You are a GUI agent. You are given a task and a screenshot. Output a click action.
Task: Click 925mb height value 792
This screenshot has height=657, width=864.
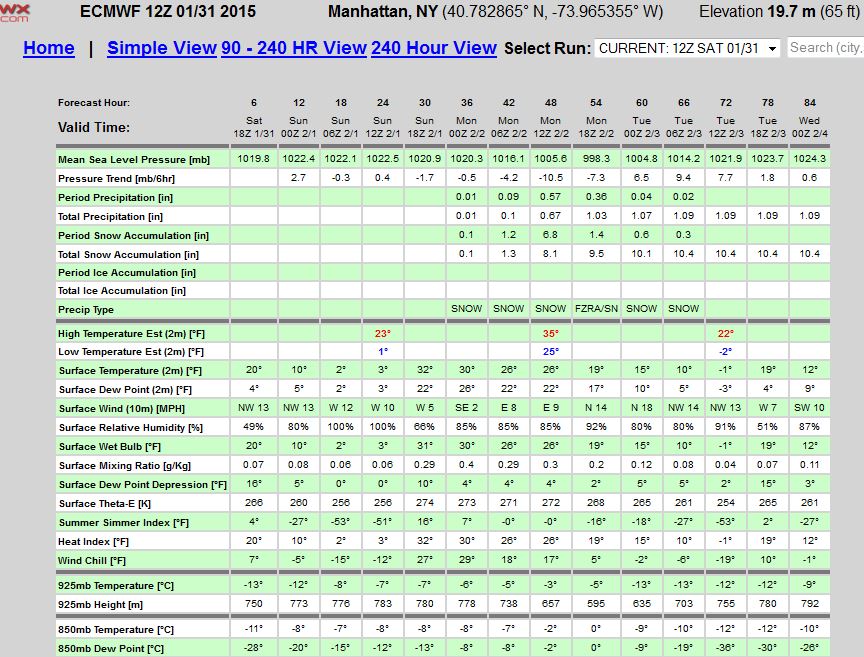click(x=809, y=604)
